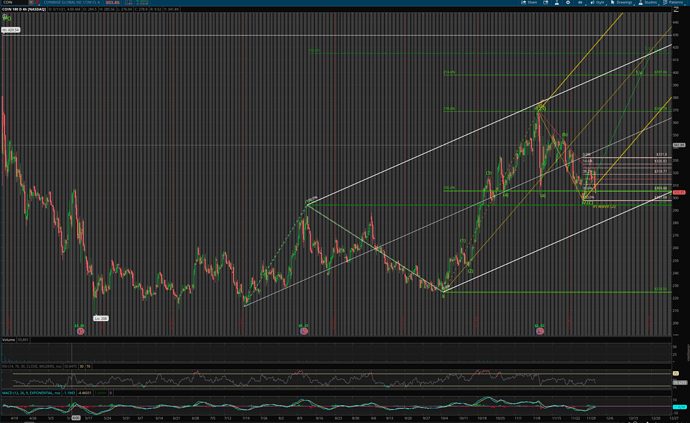Click the RSI oversold value 30 box
This screenshot has height=423, width=690.
pos(81,366)
